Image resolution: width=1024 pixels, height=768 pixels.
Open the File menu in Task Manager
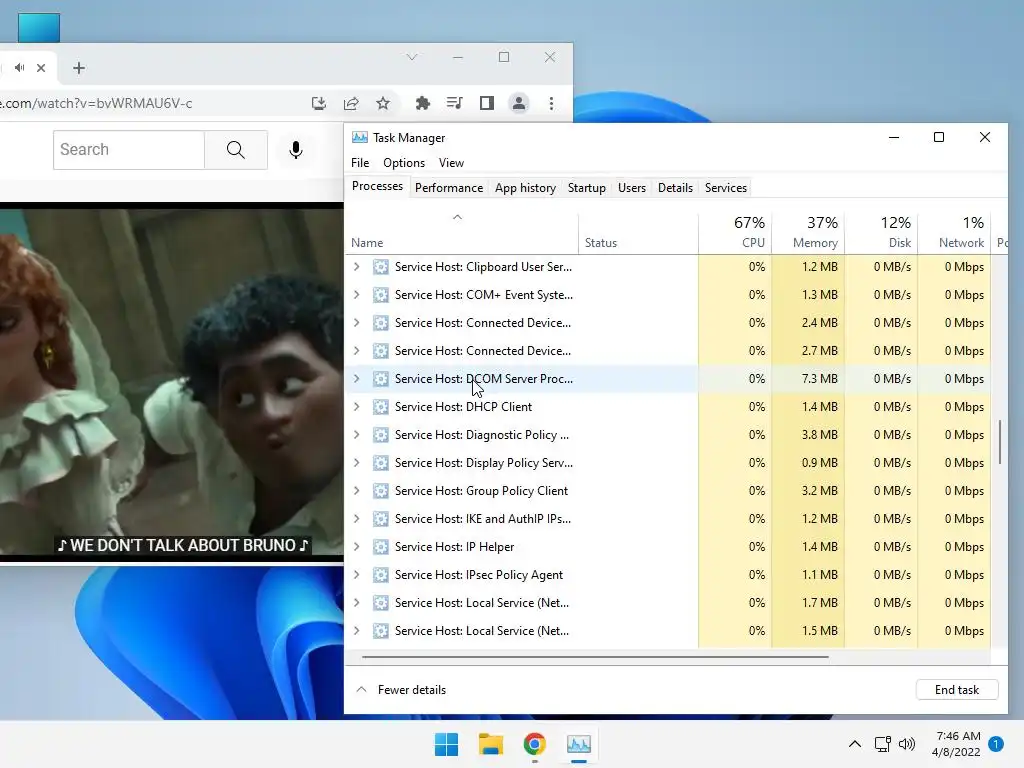360,163
